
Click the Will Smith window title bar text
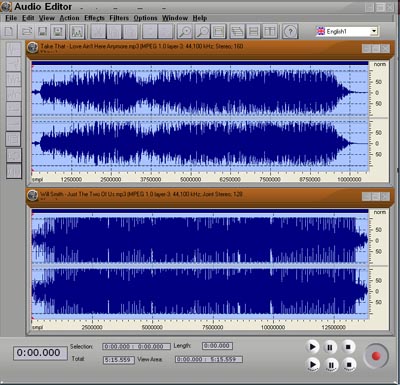tap(141, 194)
